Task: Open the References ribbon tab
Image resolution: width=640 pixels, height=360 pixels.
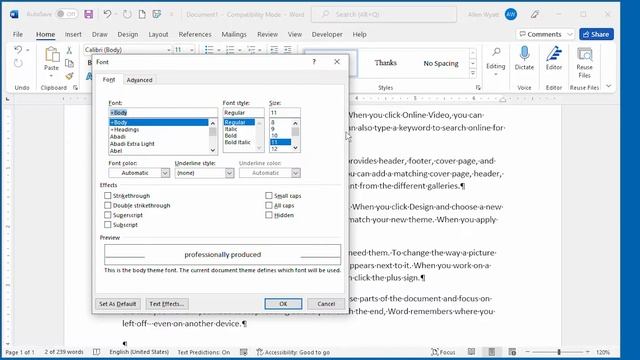Action: pyautogui.click(x=195, y=34)
